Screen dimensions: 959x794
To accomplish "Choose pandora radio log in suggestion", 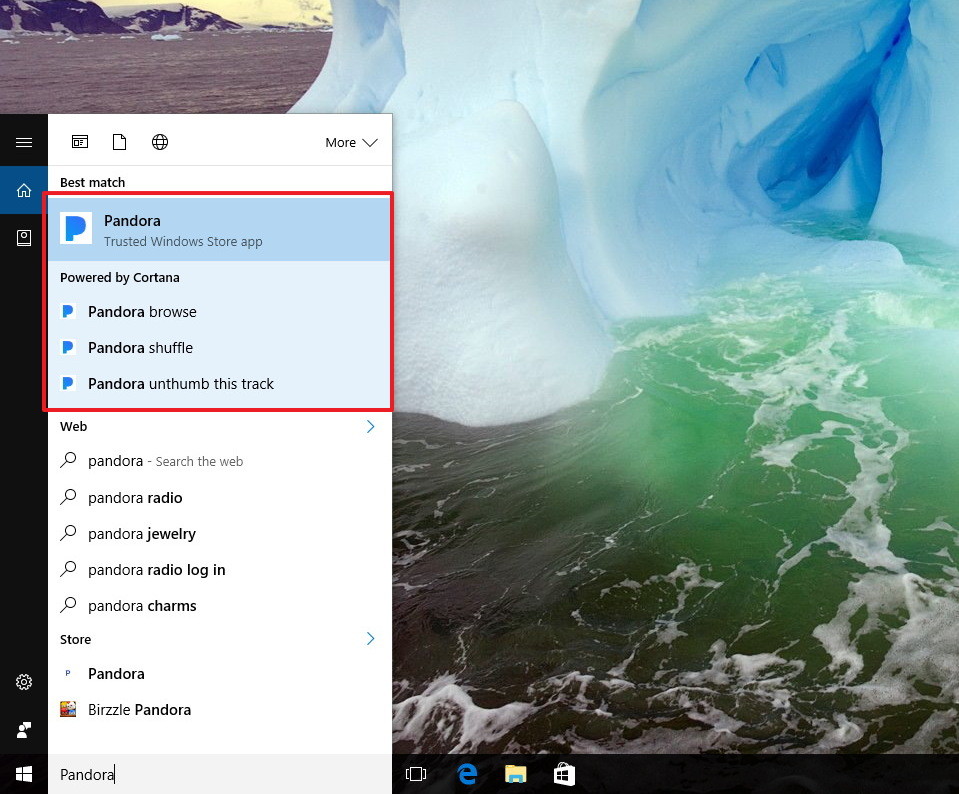I will point(219,570).
